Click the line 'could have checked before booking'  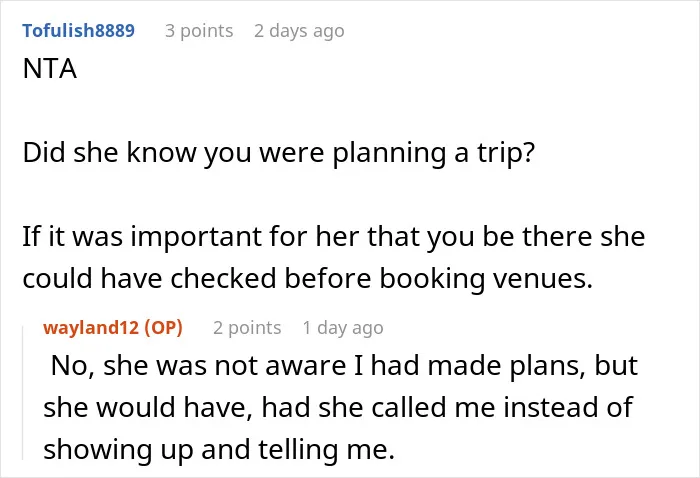pyautogui.click(x=308, y=278)
